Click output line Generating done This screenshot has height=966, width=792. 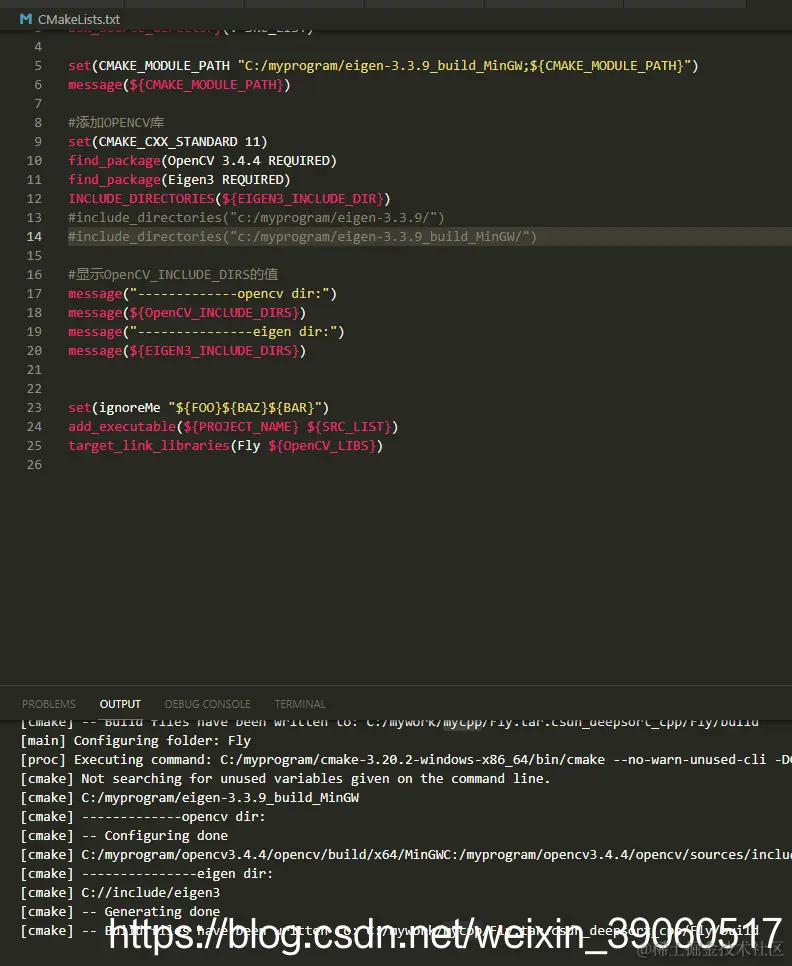point(120,912)
